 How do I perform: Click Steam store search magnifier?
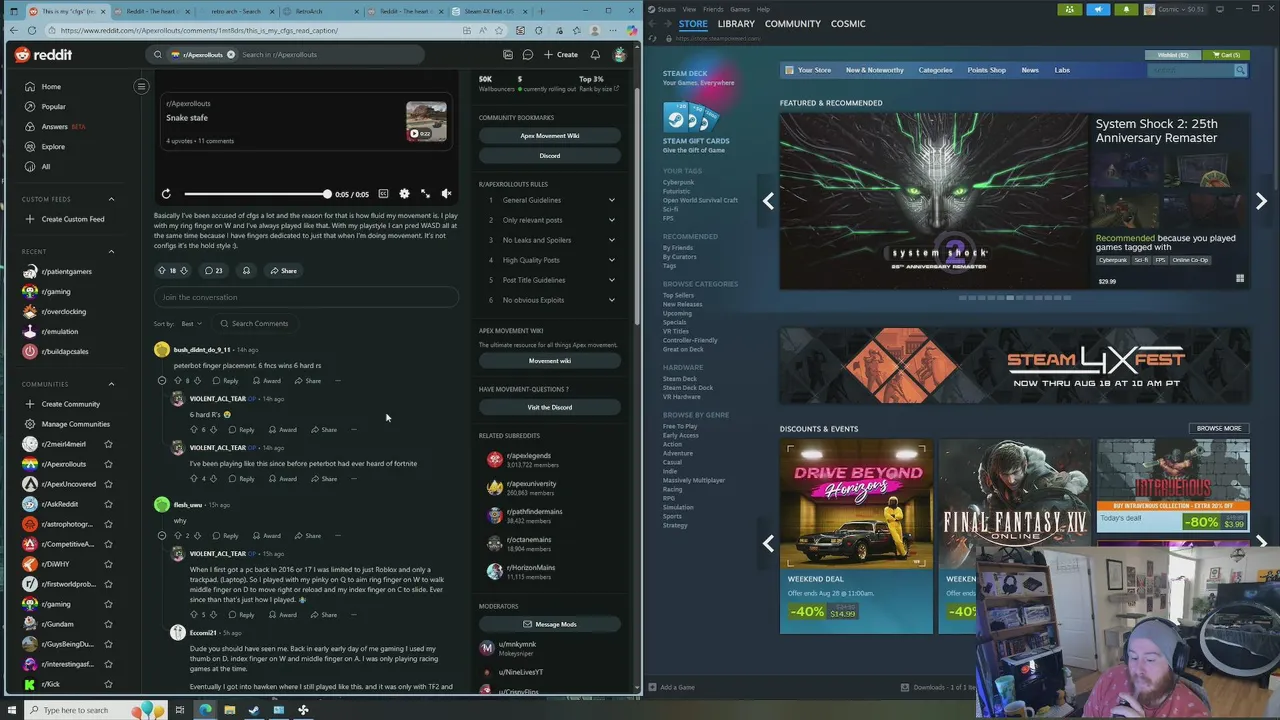coord(1240,70)
